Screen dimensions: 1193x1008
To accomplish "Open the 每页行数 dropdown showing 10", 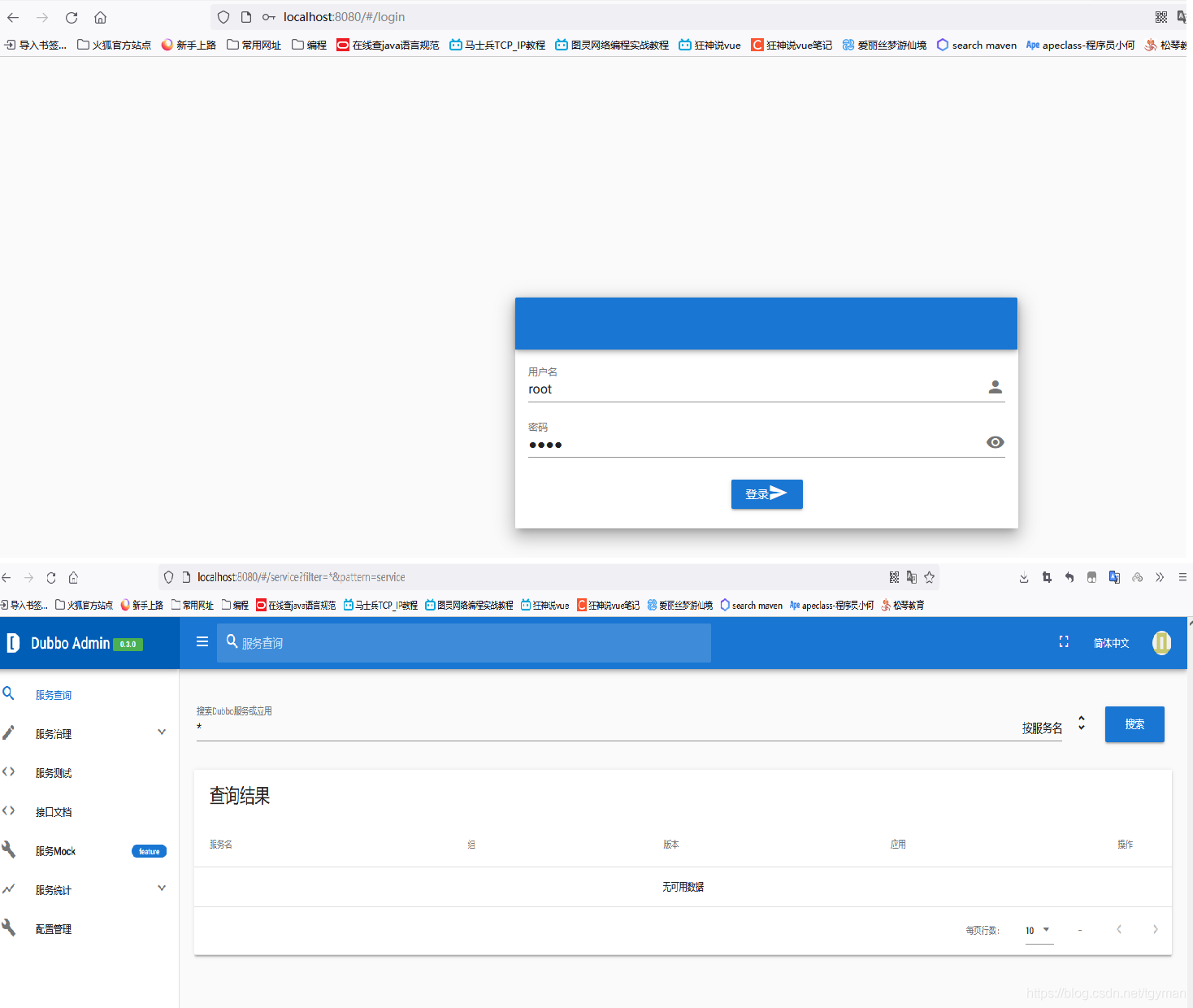I will [1039, 931].
